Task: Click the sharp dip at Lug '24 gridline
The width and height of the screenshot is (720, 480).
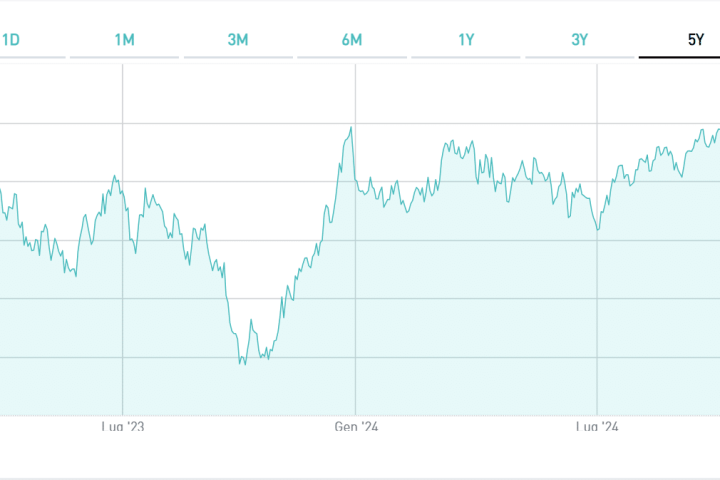Action: 598,230
